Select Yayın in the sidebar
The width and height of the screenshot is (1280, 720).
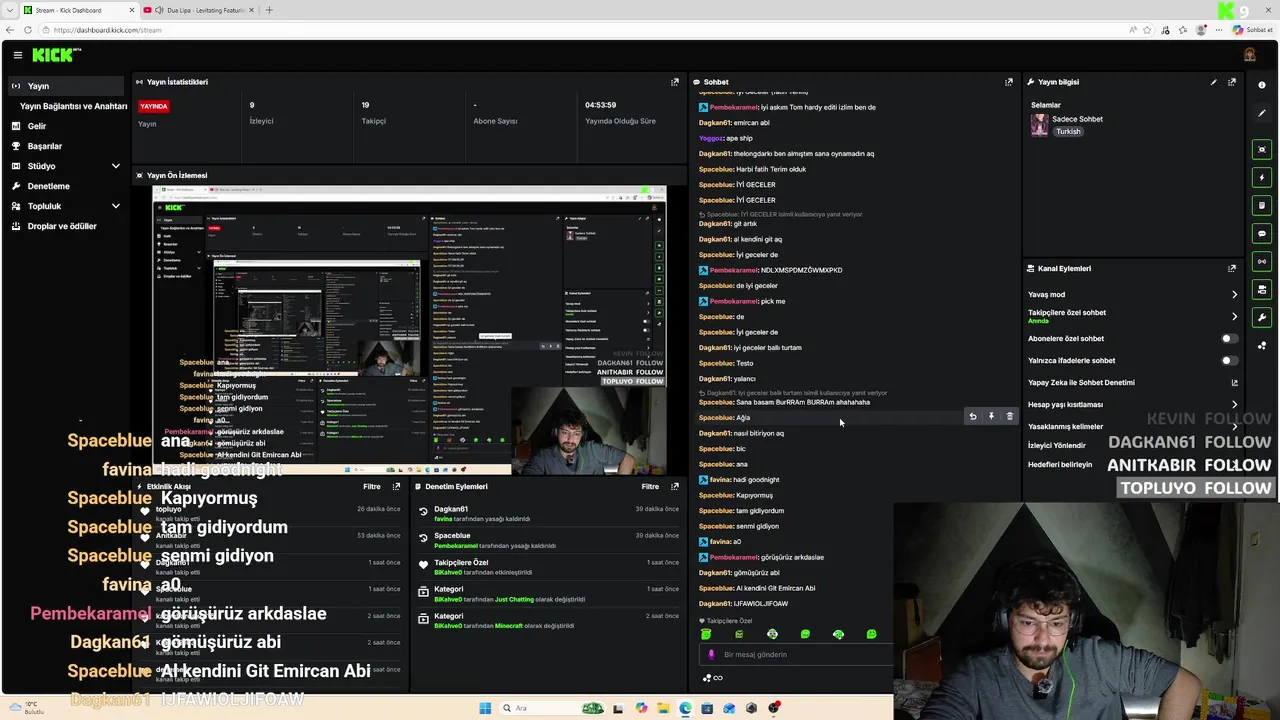pos(66,86)
